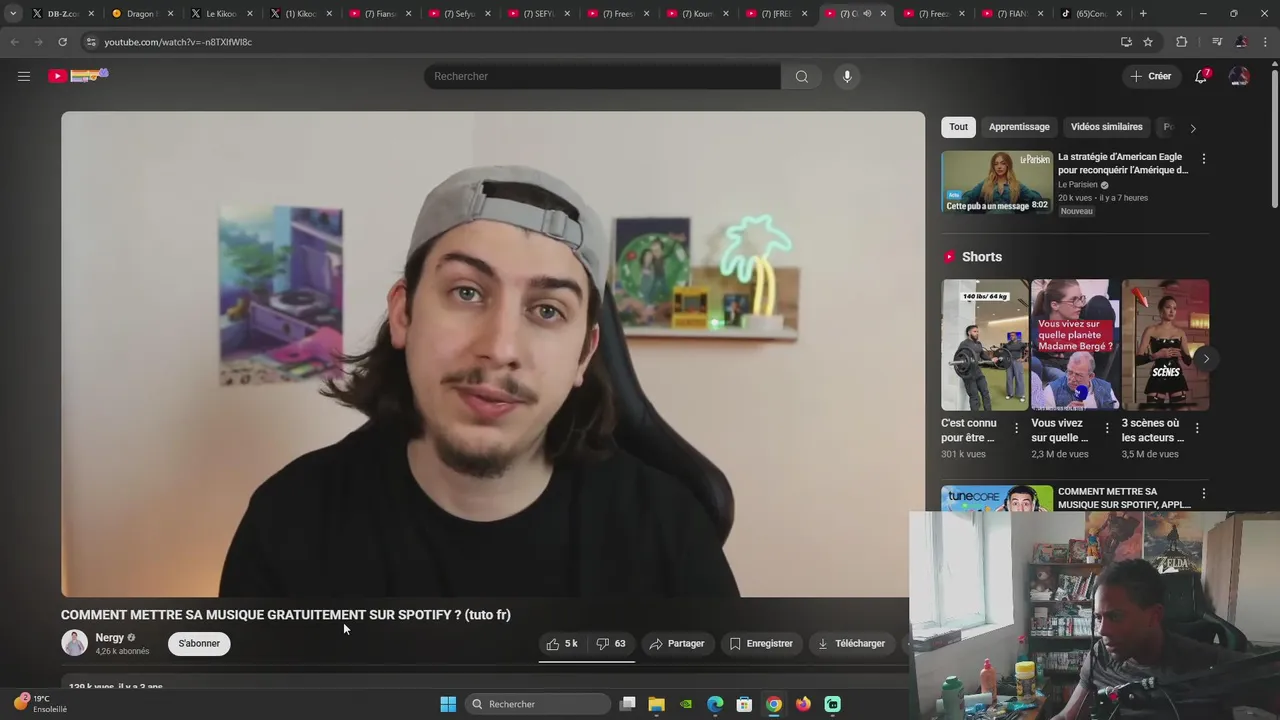This screenshot has height=720, width=1280.
Task: Start voice search with the microphone icon
Action: [x=847, y=76]
